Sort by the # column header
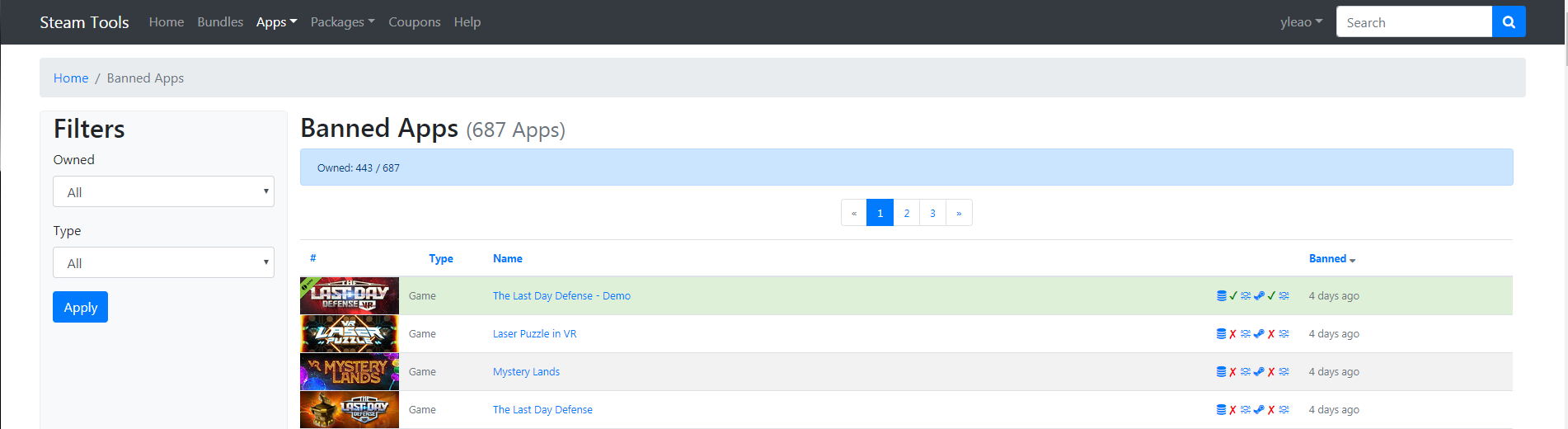Viewport: 1568px width, 429px height. click(x=313, y=258)
